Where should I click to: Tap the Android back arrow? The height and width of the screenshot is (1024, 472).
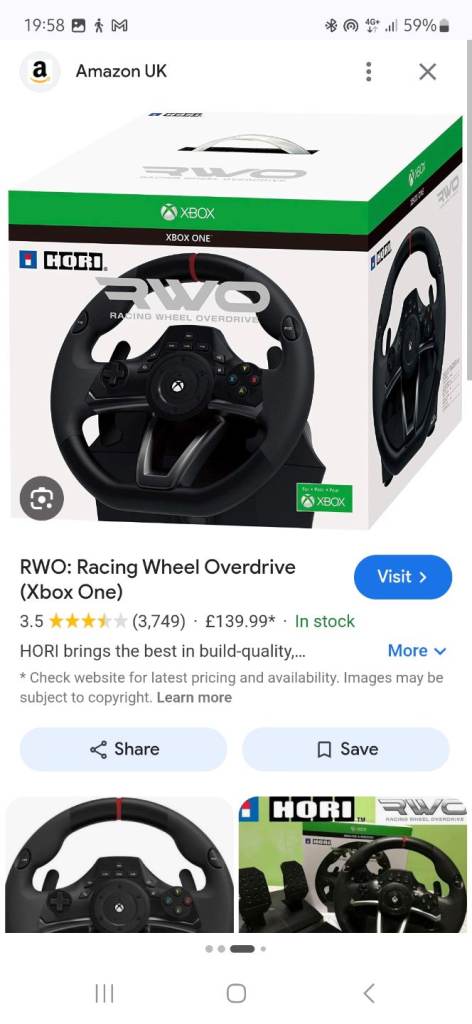(x=369, y=993)
